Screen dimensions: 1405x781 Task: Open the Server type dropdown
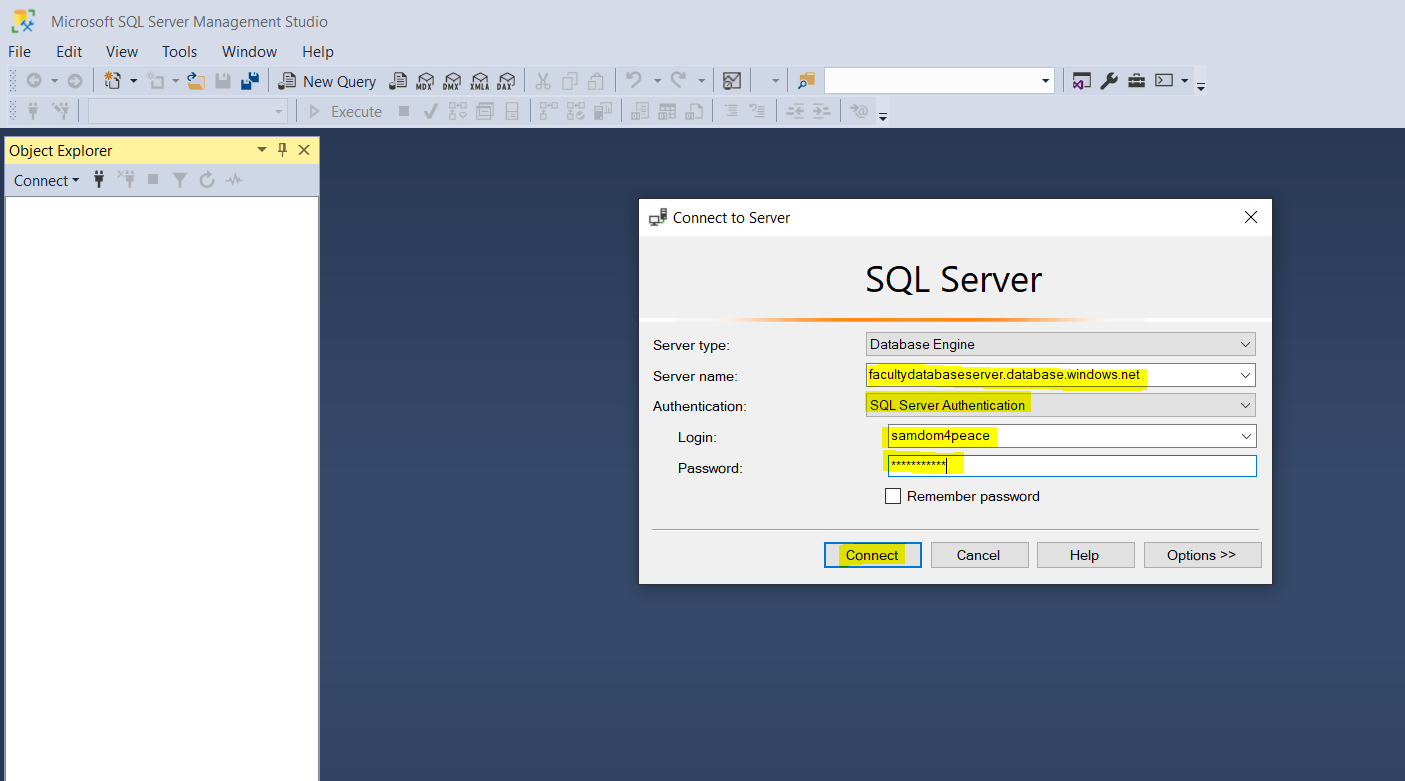1060,344
